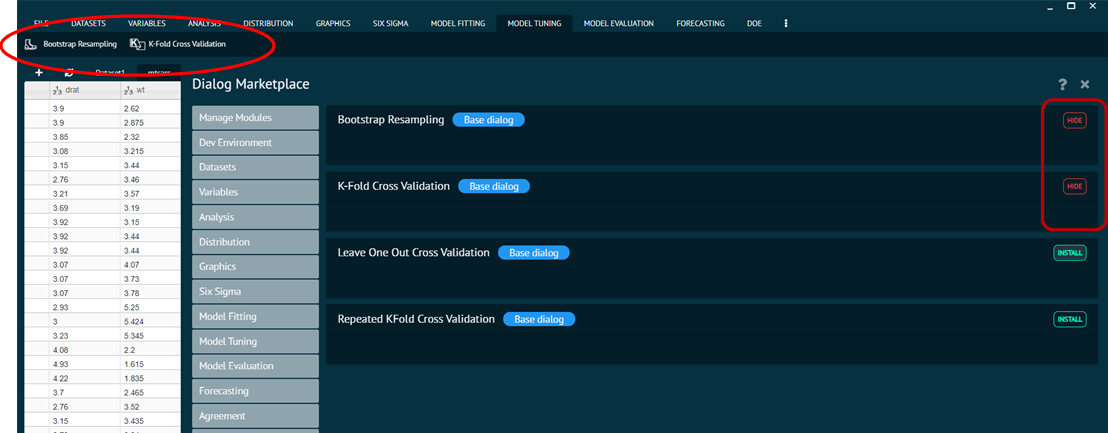The width and height of the screenshot is (1108, 433).
Task: Hide the K-Fold Cross Validation dialog
Action: click(1074, 186)
